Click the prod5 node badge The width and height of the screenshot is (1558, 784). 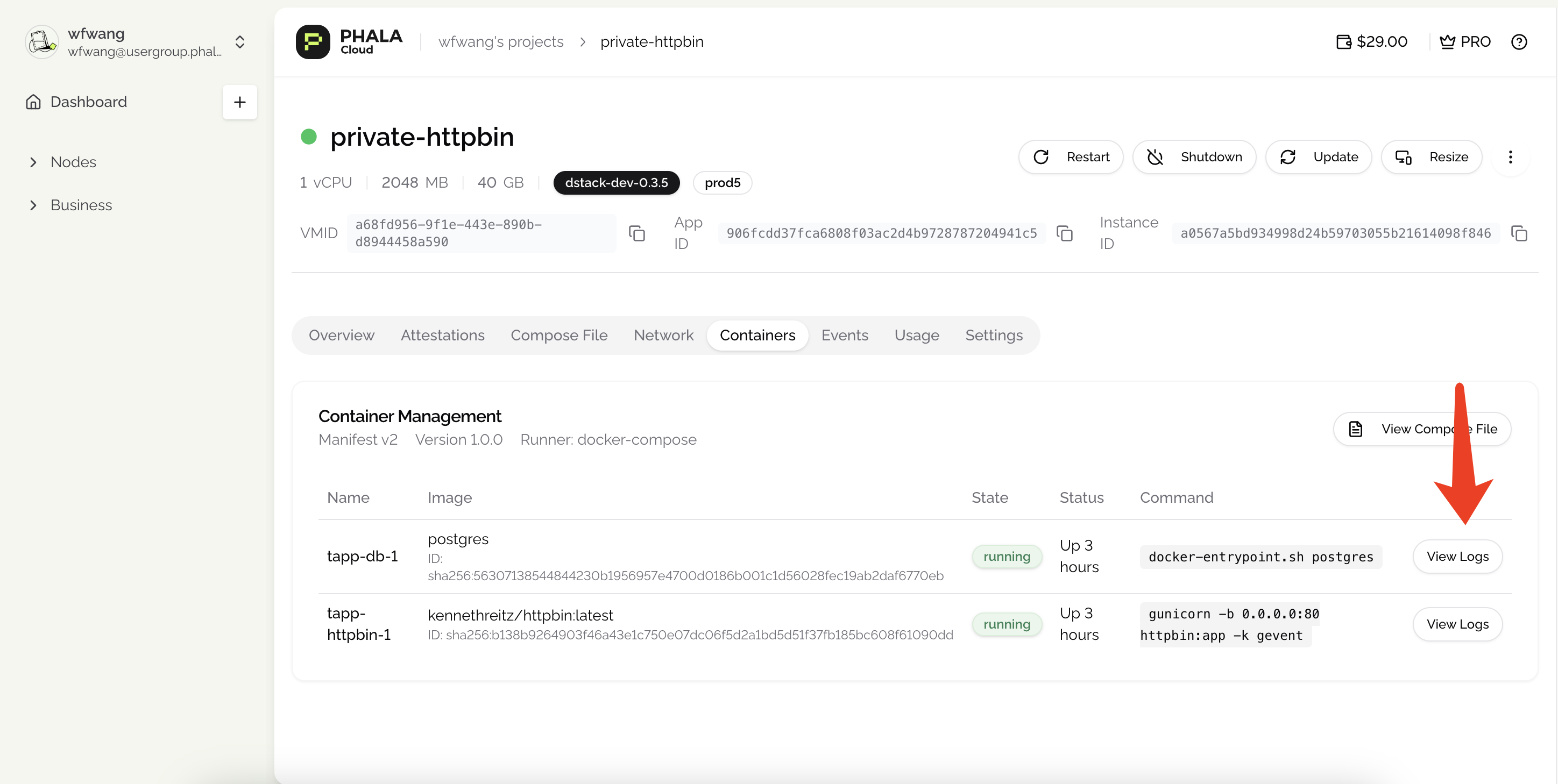[x=721, y=182]
